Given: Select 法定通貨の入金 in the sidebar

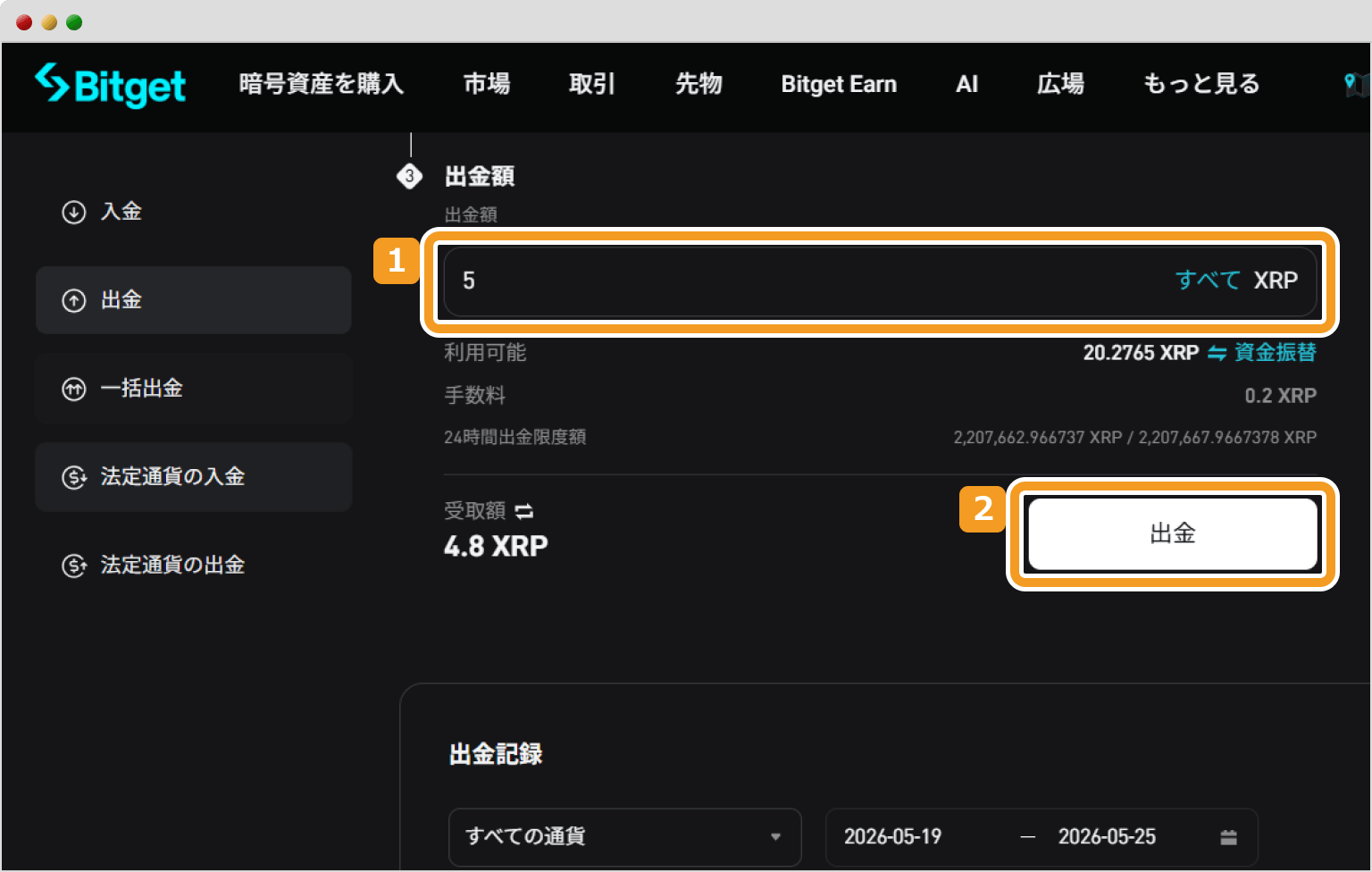Looking at the screenshot, I should point(193,477).
